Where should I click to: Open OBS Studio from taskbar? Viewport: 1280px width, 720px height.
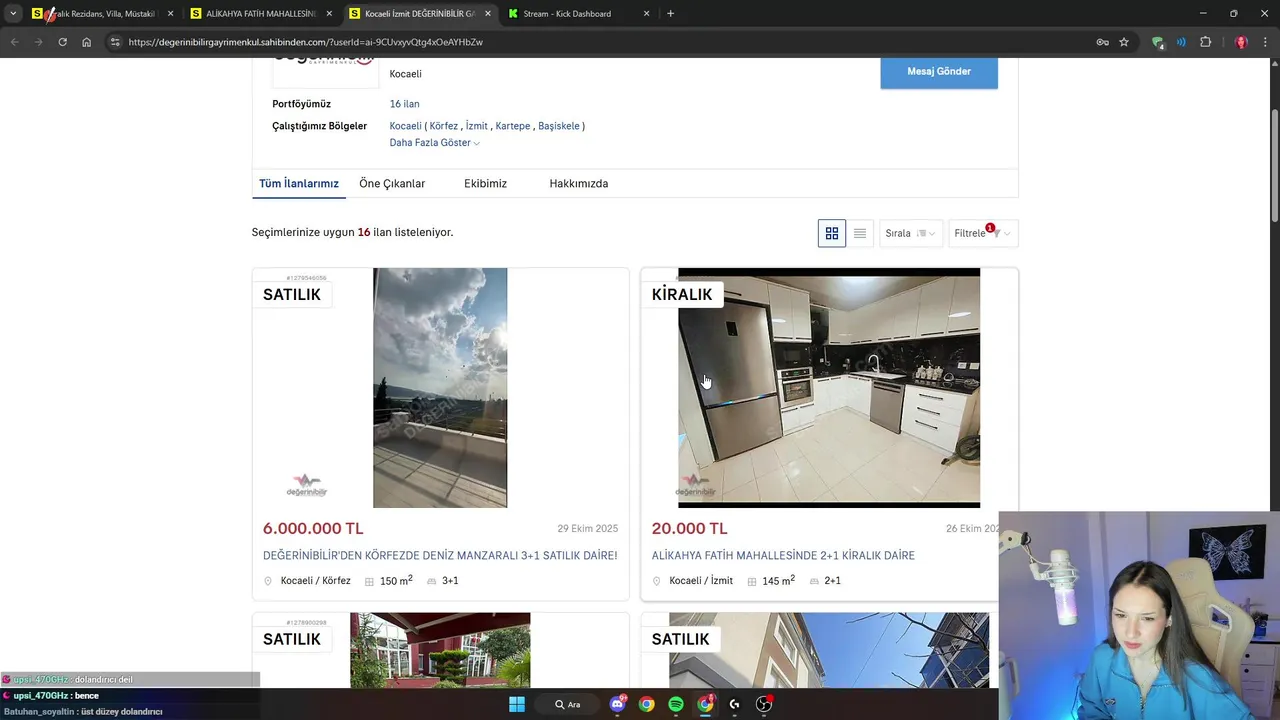tap(764, 704)
